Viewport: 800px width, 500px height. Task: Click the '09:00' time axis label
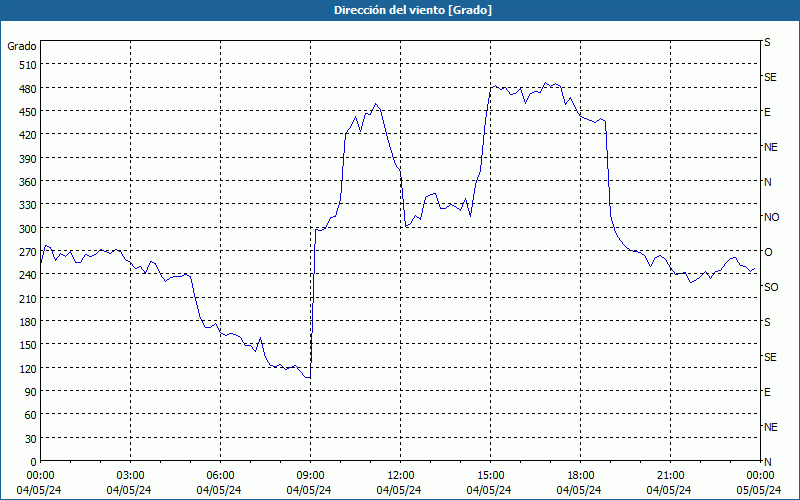coord(310,476)
